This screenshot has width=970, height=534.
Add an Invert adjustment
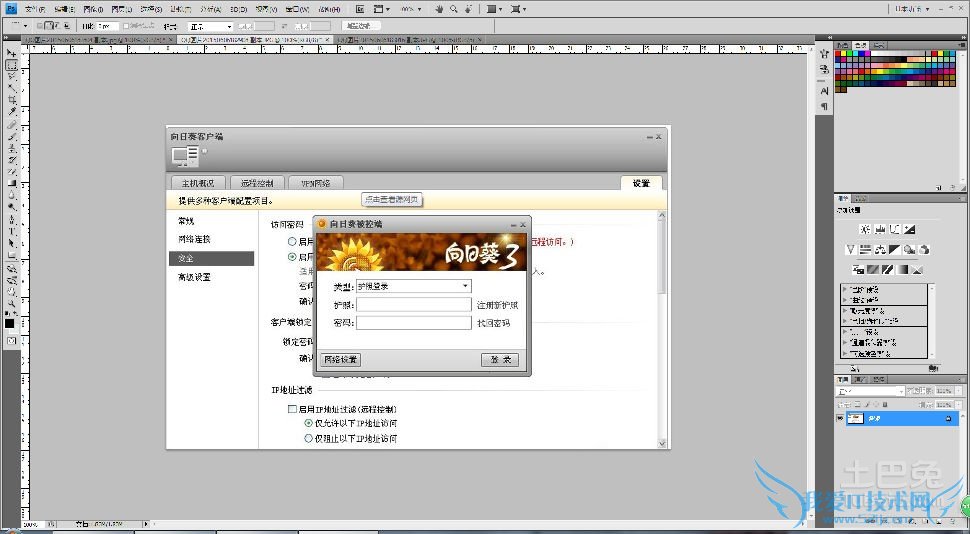tap(858, 270)
